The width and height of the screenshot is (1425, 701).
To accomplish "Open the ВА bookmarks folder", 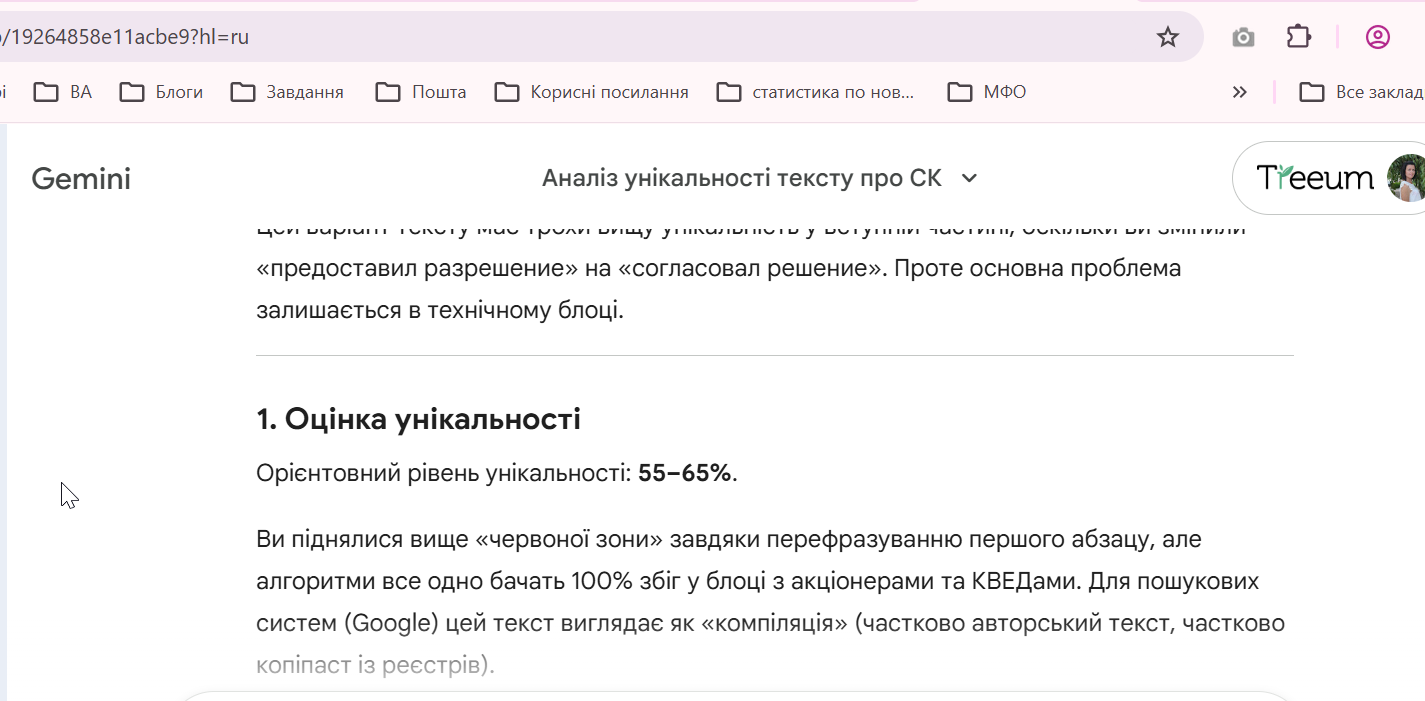I will [63, 92].
